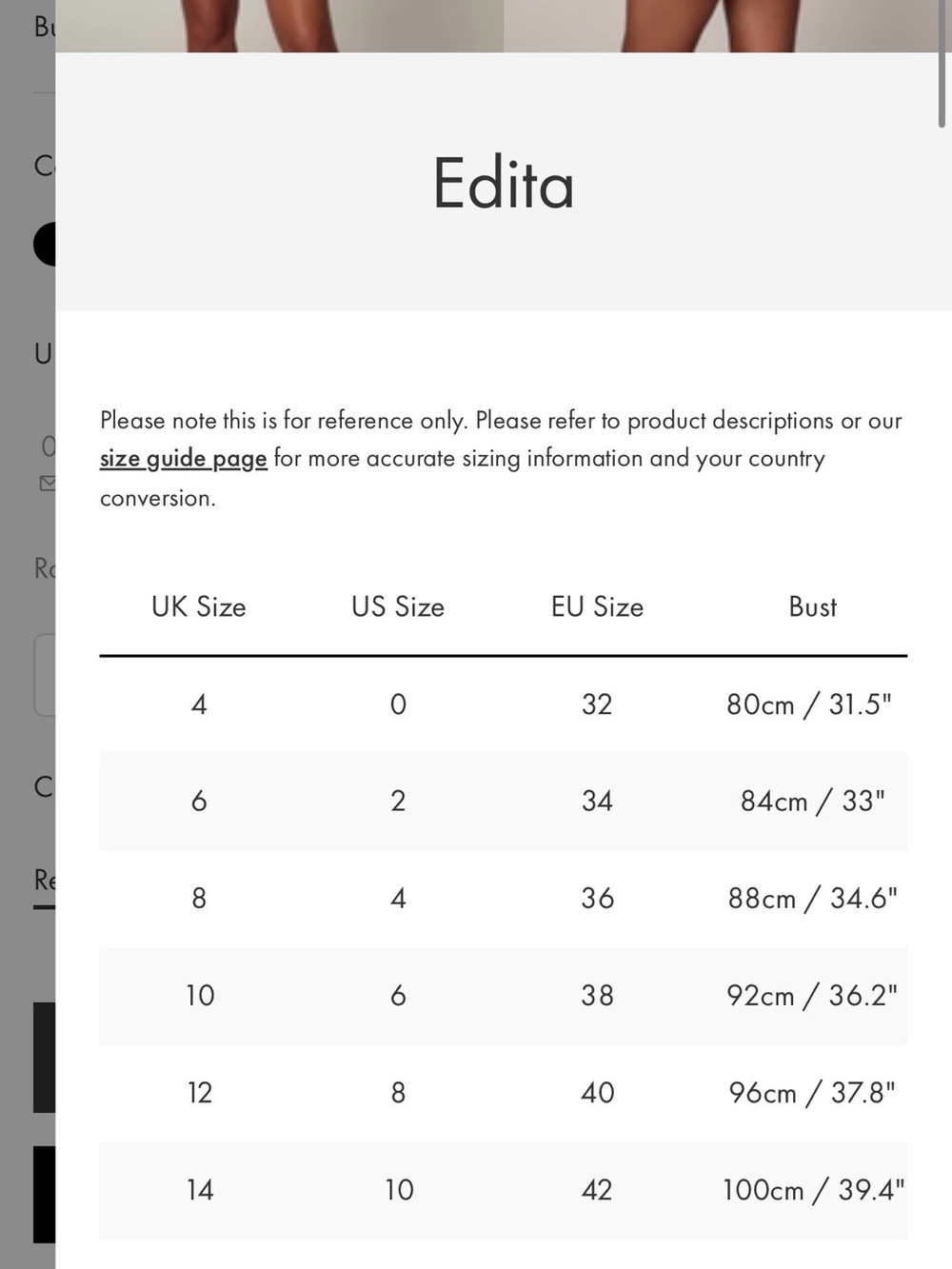Switch to the underlined "Re" tab
952x1269 pixels.
[45, 880]
